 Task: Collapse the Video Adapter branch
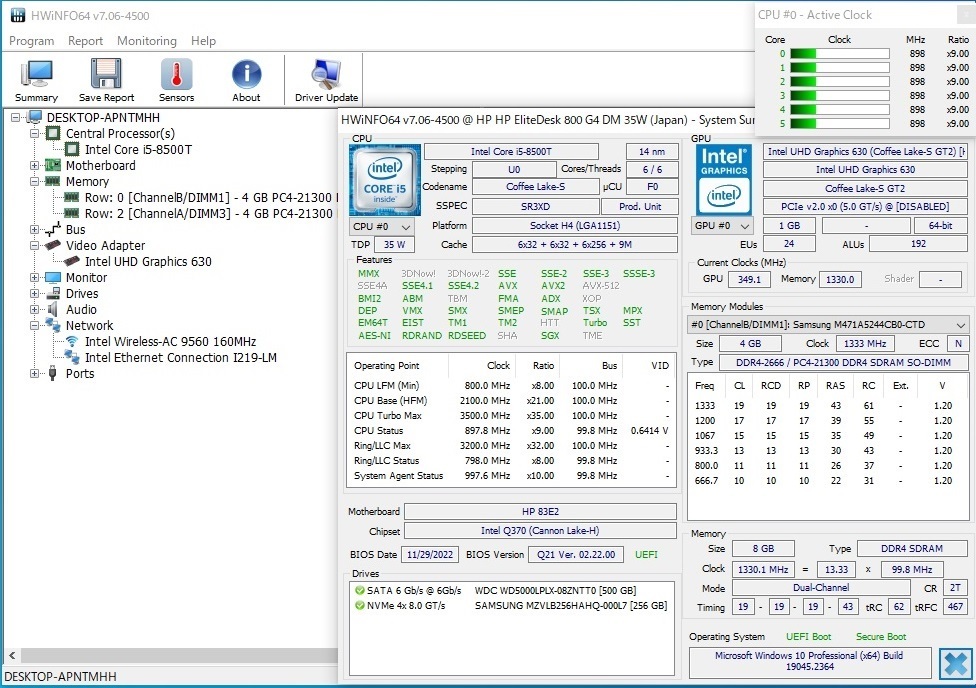[x=34, y=245]
